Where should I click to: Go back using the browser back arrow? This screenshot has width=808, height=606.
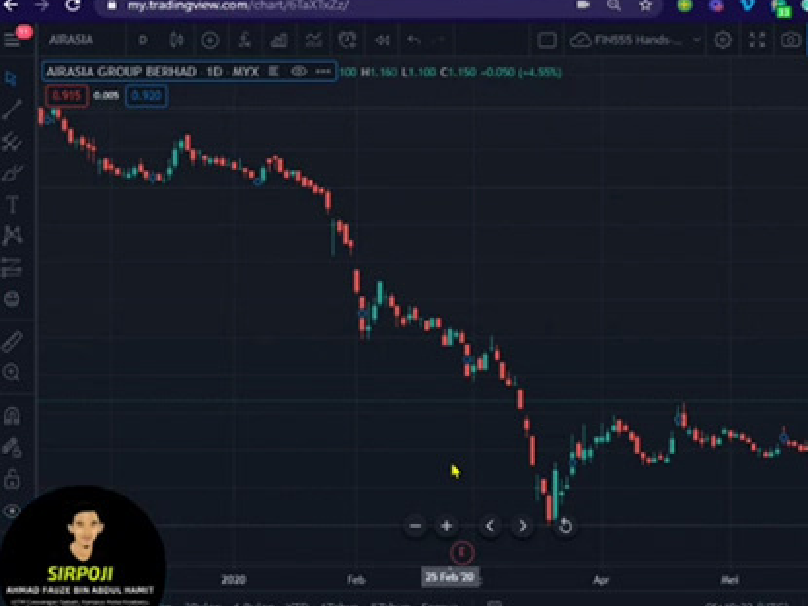click(10, 5)
